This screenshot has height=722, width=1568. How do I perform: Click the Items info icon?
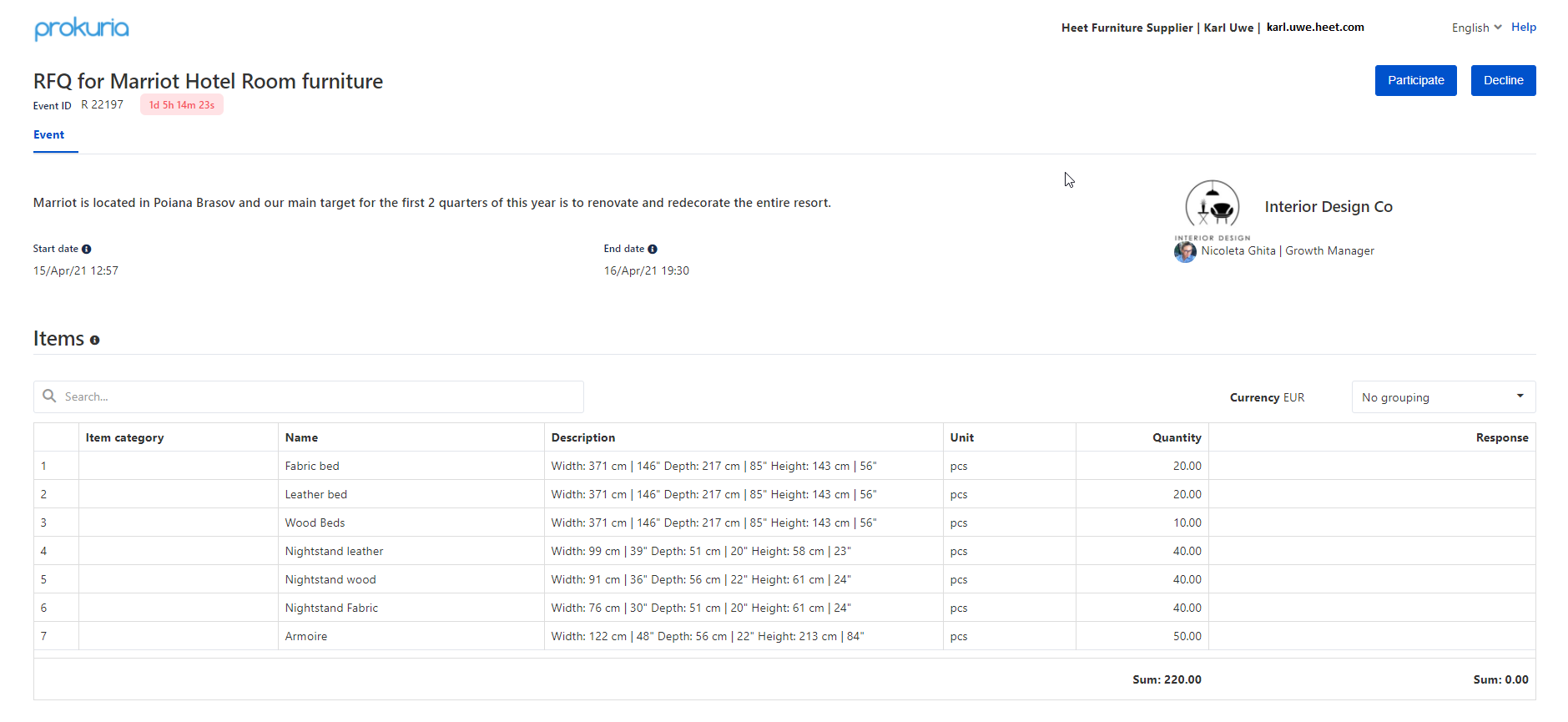pyautogui.click(x=94, y=340)
